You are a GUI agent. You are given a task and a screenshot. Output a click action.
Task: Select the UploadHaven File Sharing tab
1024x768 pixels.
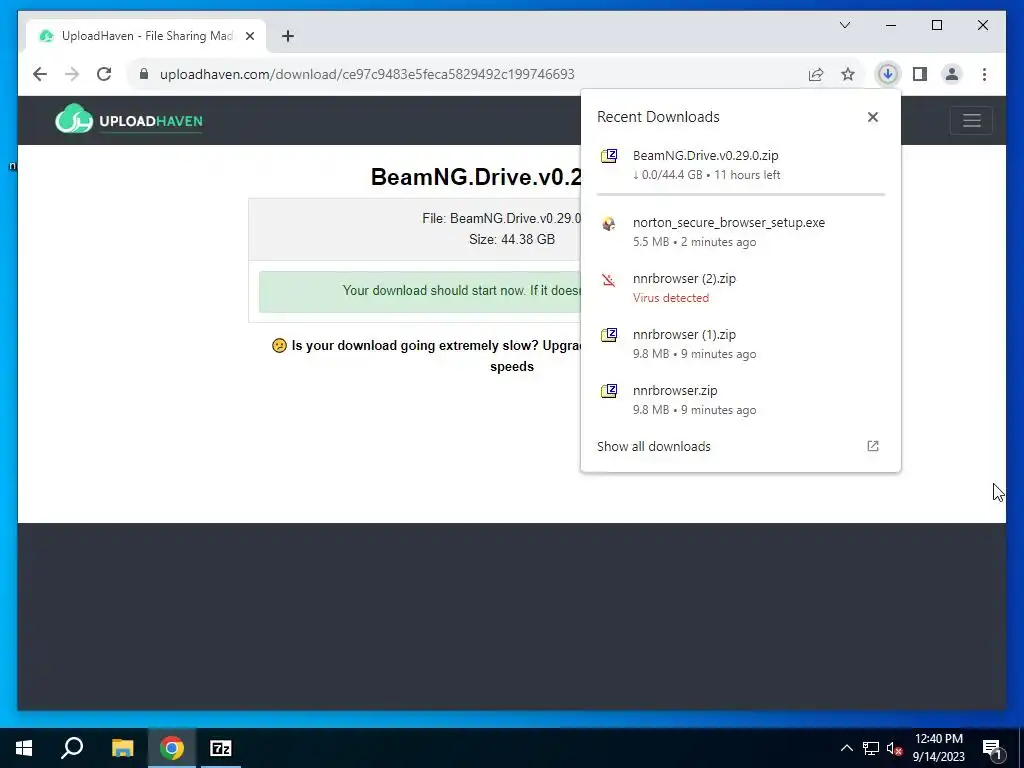point(146,36)
